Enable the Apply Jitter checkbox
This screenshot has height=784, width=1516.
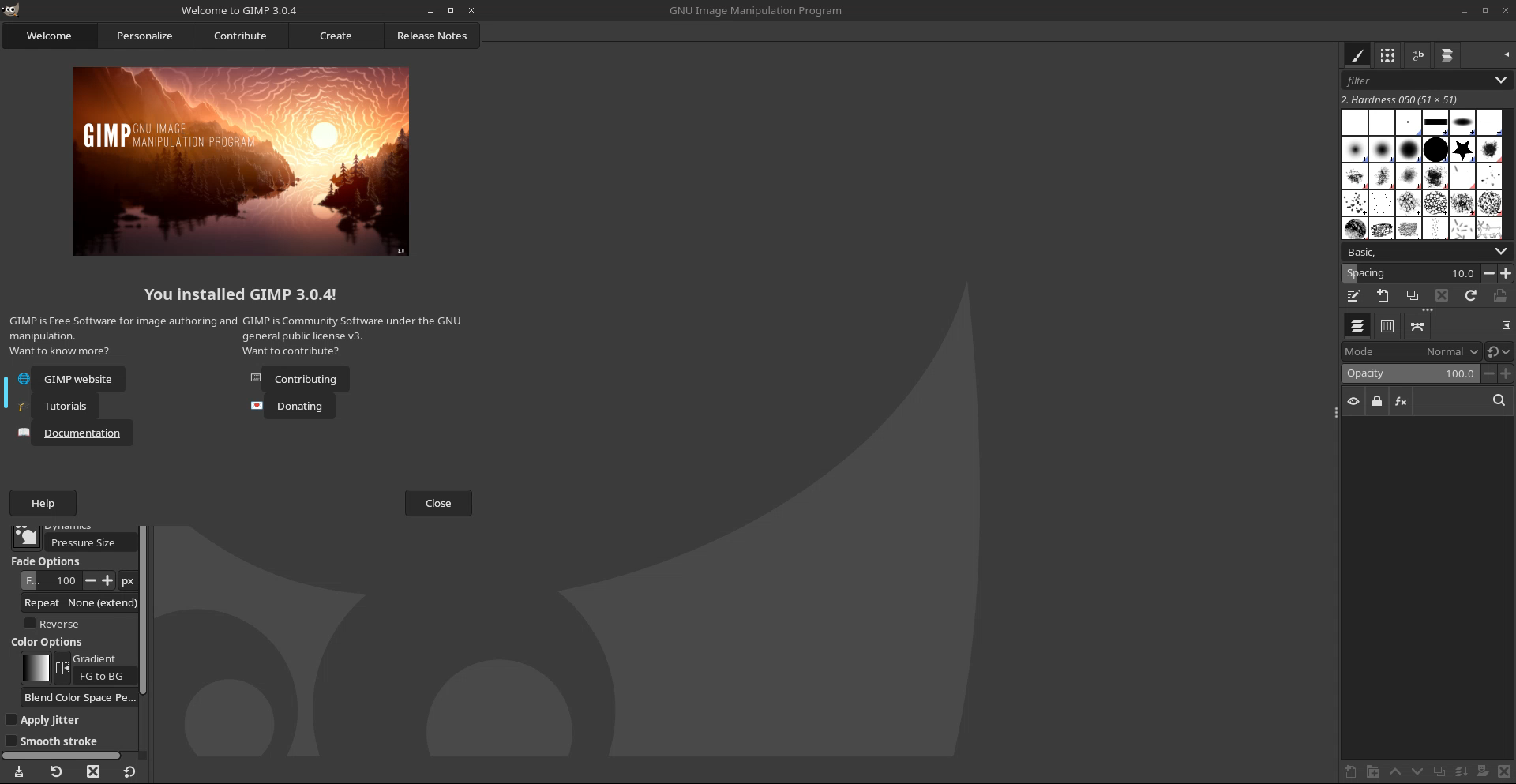click(x=12, y=720)
